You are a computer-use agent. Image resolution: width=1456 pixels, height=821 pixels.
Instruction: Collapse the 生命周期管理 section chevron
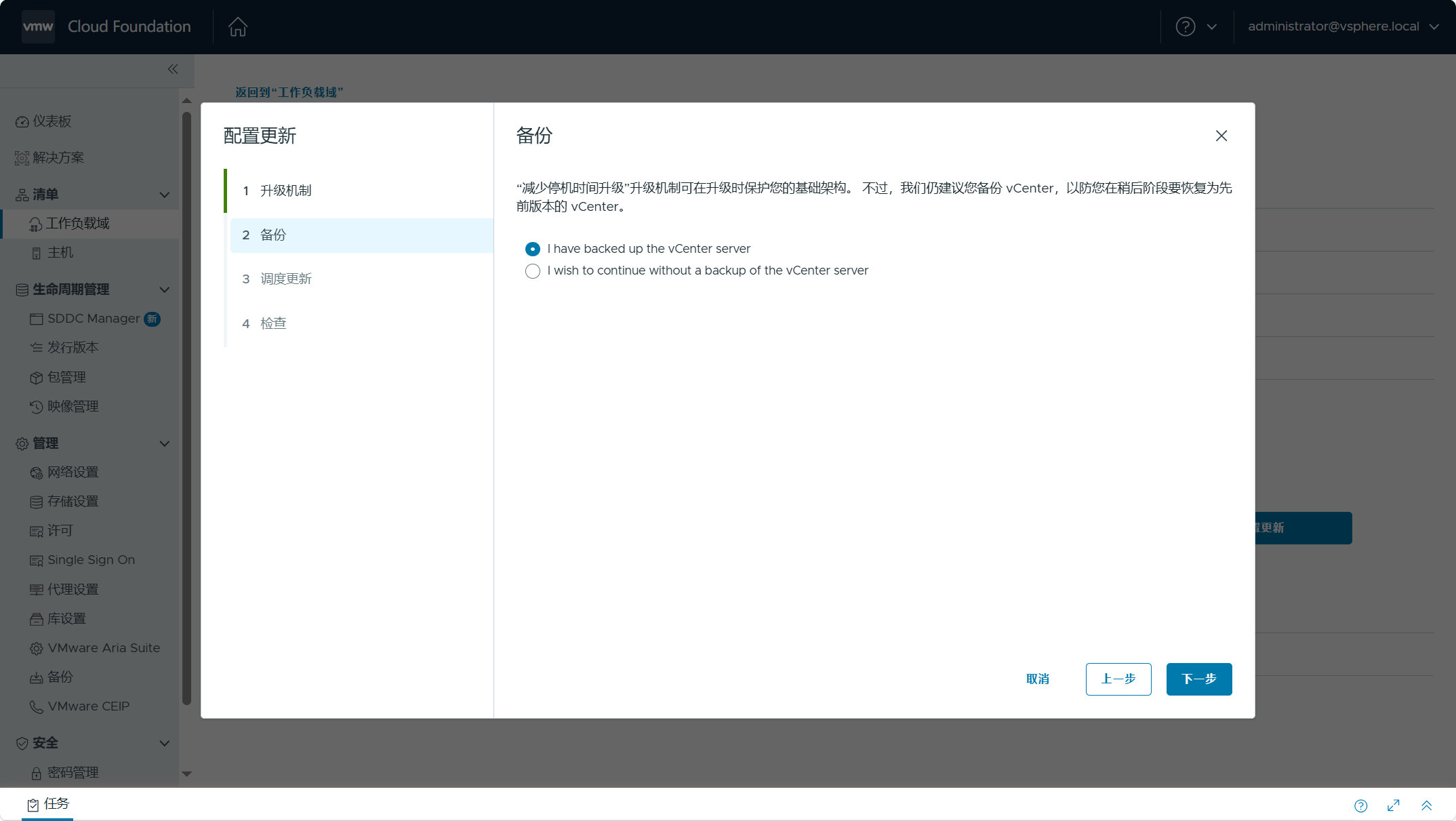tap(165, 290)
